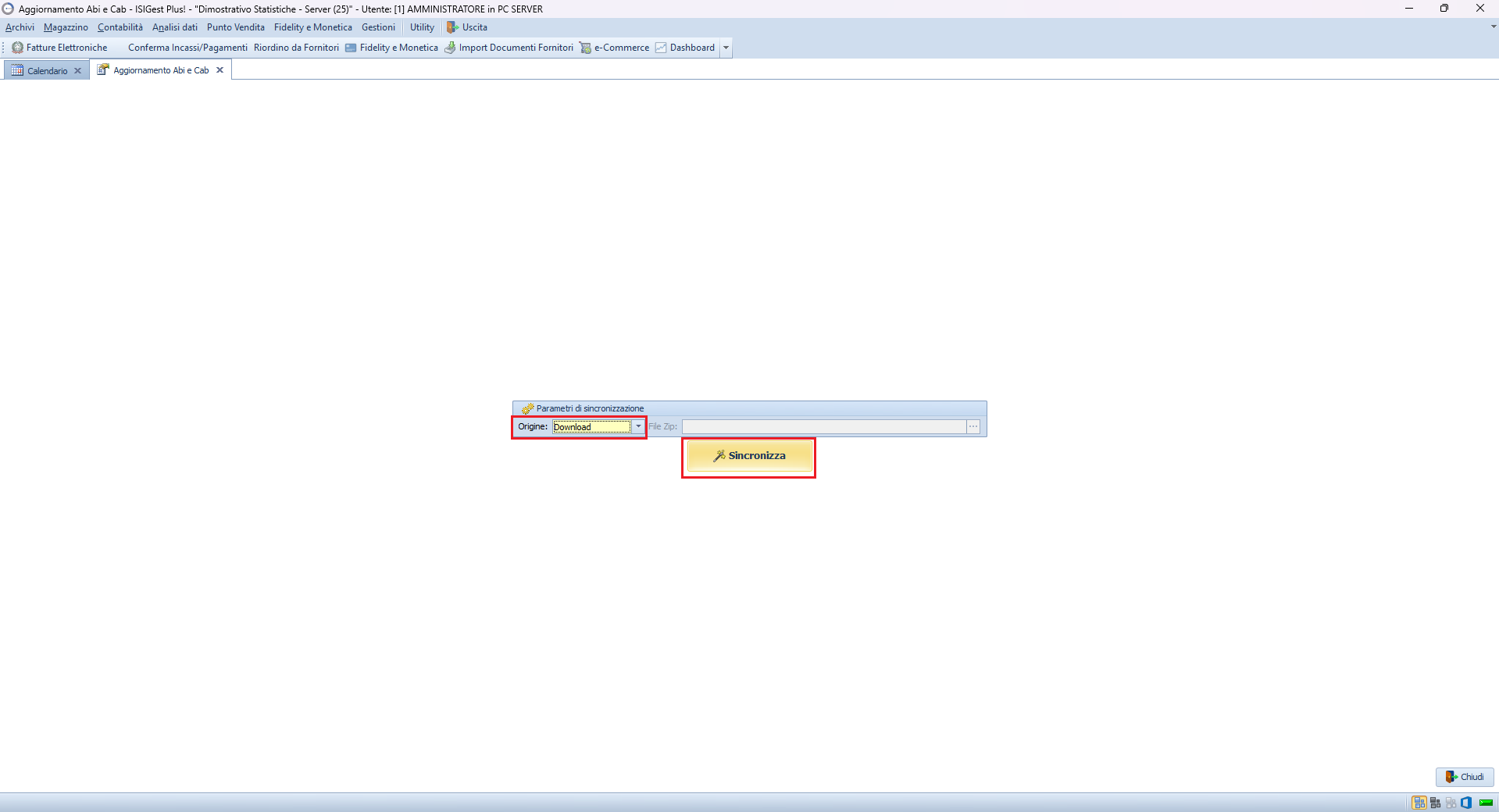The height and width of the screenshot is (812, 1499).
Task: Click the Chiudi button
Action: click(x=1465, y=777)
